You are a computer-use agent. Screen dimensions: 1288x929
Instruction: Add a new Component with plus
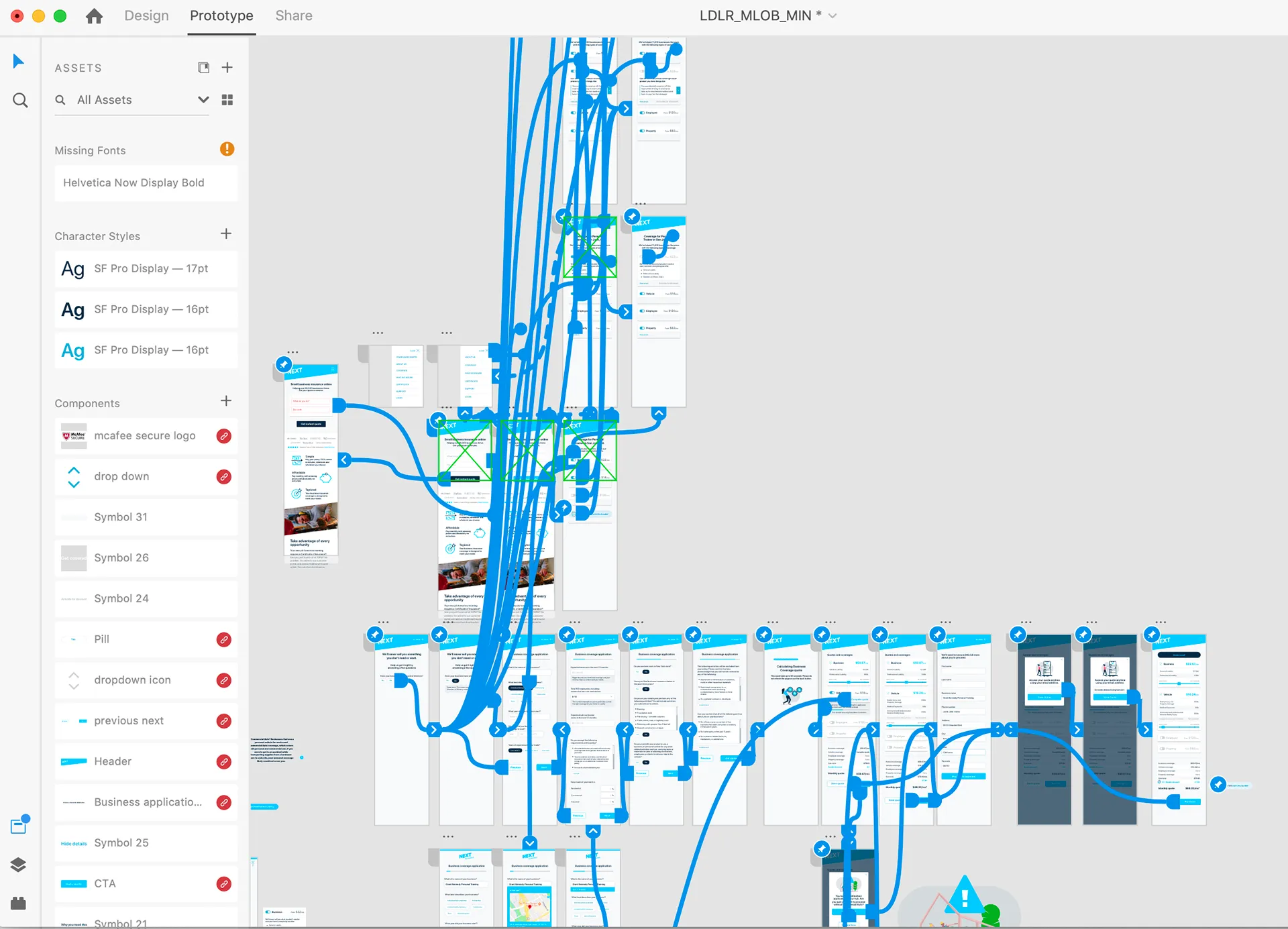[x=226, y=401]
